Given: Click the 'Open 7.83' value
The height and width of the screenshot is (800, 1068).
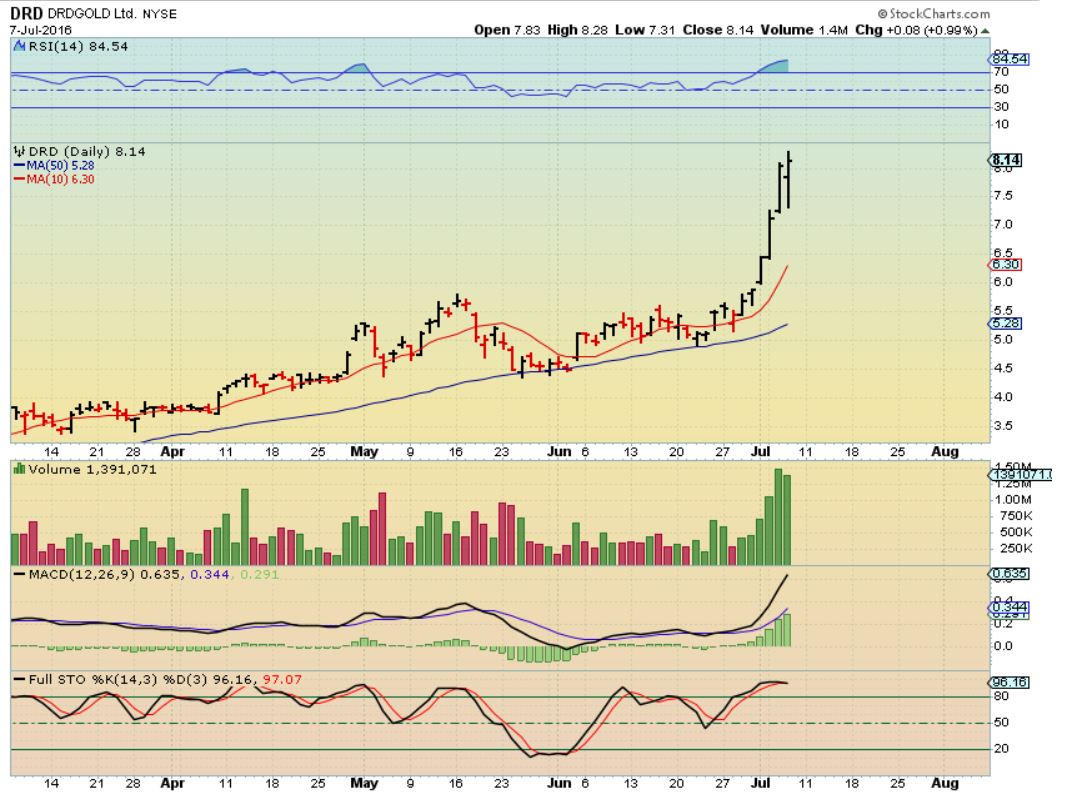Looking at the screenshot, I should point(507,30).
